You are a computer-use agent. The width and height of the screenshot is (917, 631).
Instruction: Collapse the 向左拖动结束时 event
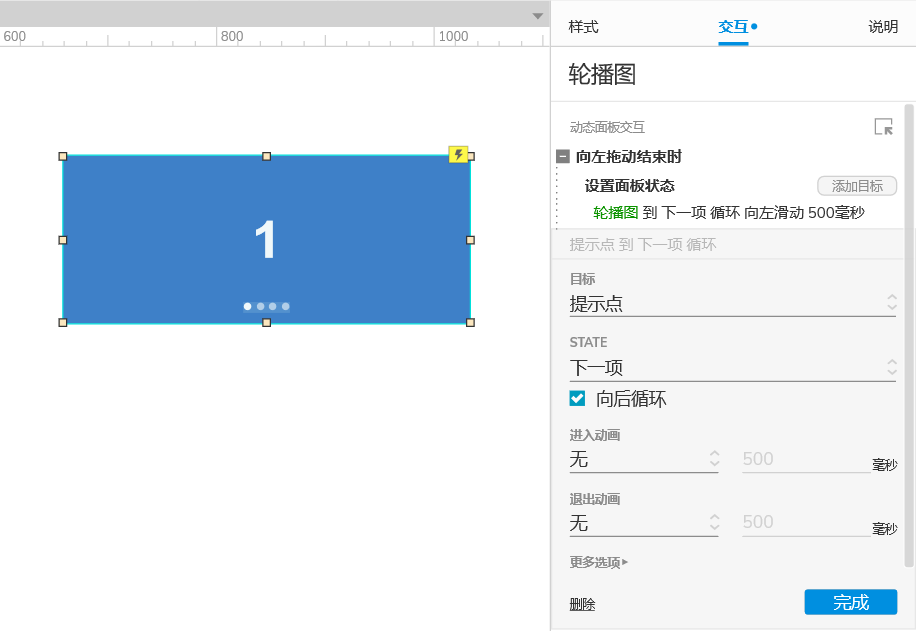click(x=563, y=156)
